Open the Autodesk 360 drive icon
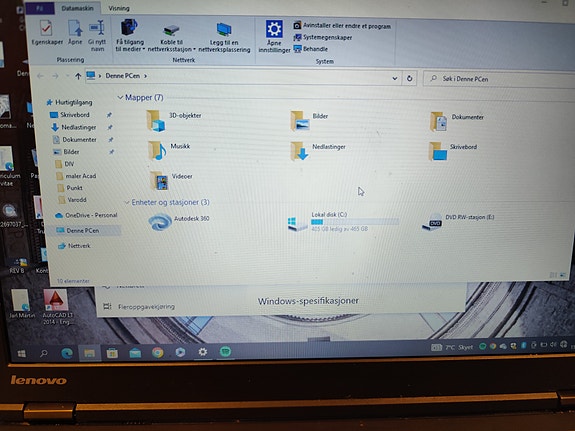Image resolution: width=575 pixels, height=431 pixels. [160, 222]
